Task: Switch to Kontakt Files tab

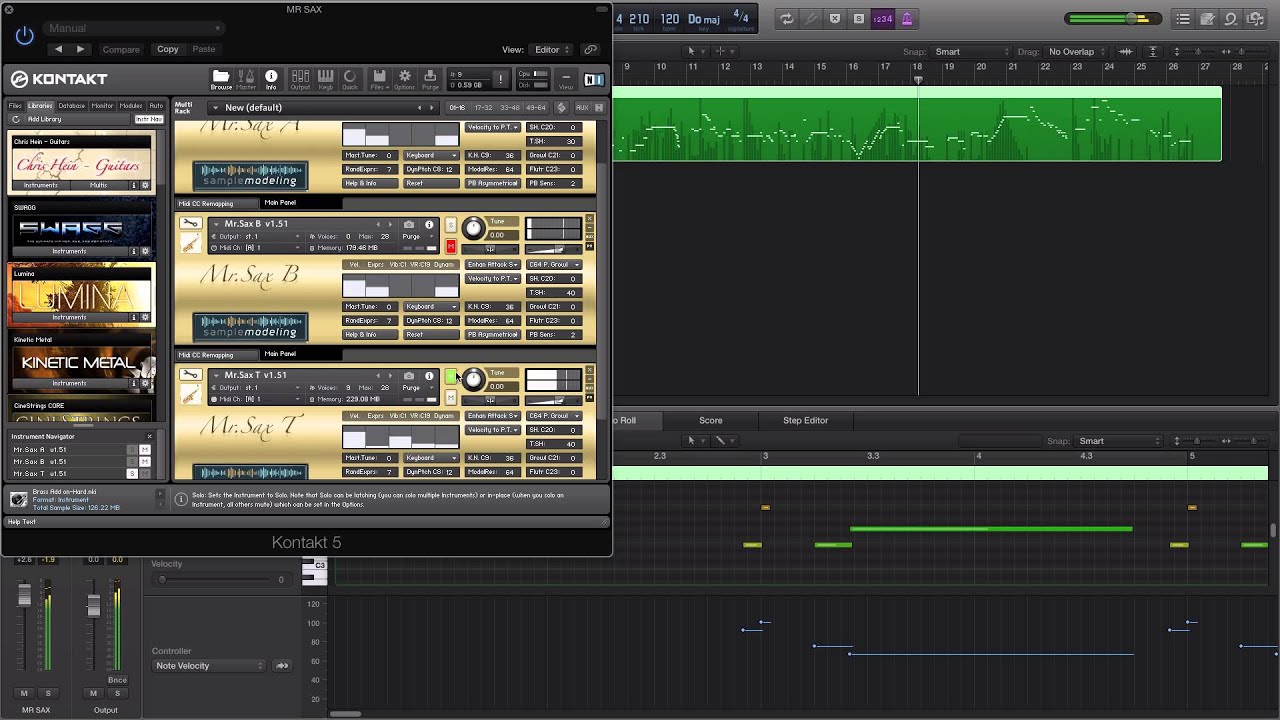Action: 15,106
